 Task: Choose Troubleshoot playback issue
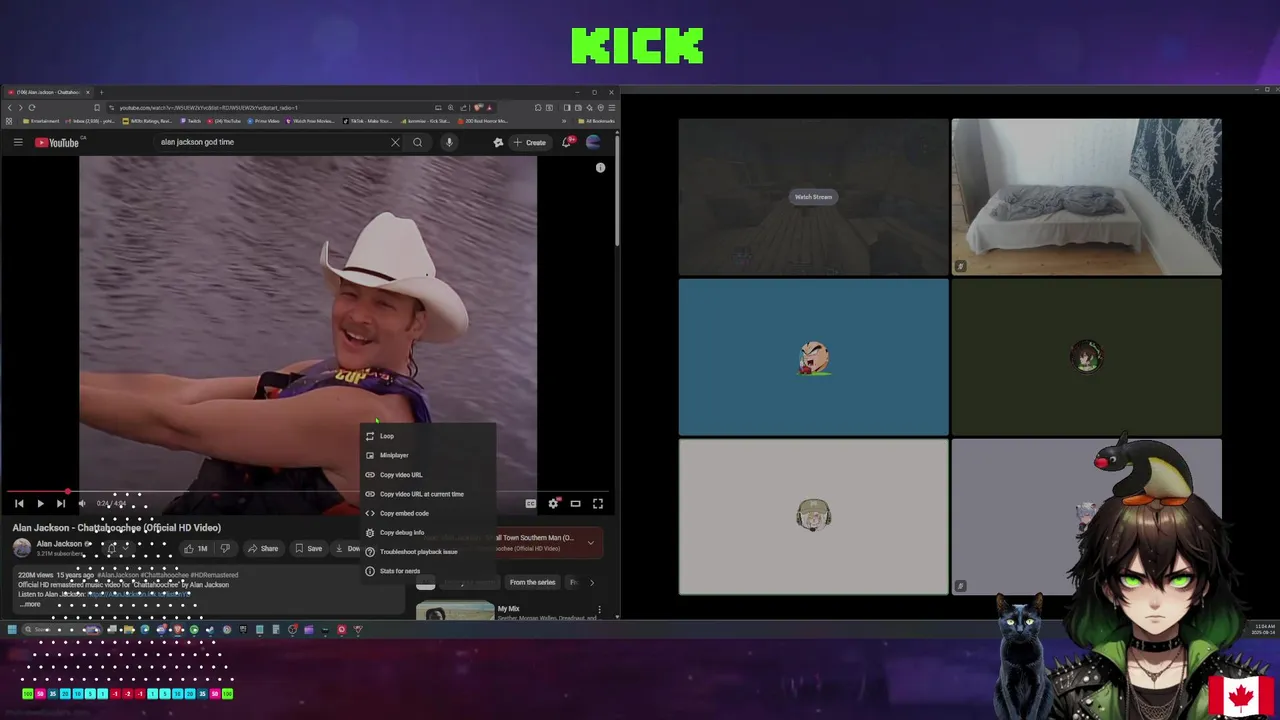coord(428,552)
